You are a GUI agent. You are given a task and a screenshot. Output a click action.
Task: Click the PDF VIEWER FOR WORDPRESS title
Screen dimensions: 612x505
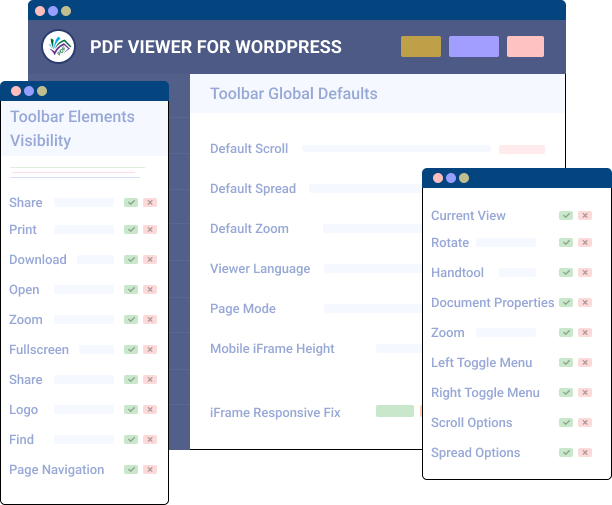(x=216, y=47)
